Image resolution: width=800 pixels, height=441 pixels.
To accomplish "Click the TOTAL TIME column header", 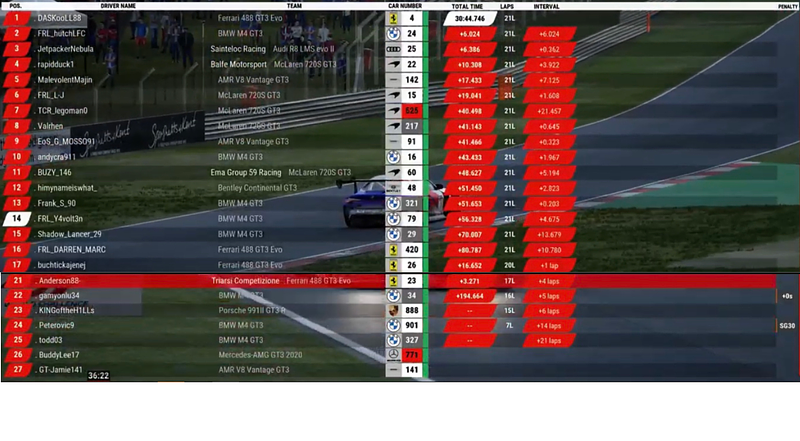I will coord(467,7).
